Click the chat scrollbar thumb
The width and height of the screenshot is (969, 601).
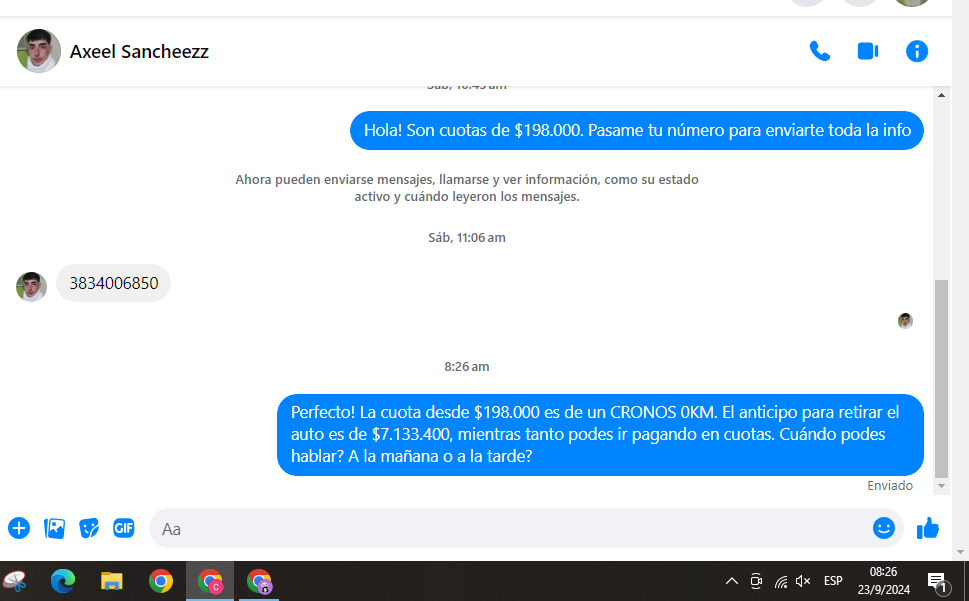tap(941, 379)
